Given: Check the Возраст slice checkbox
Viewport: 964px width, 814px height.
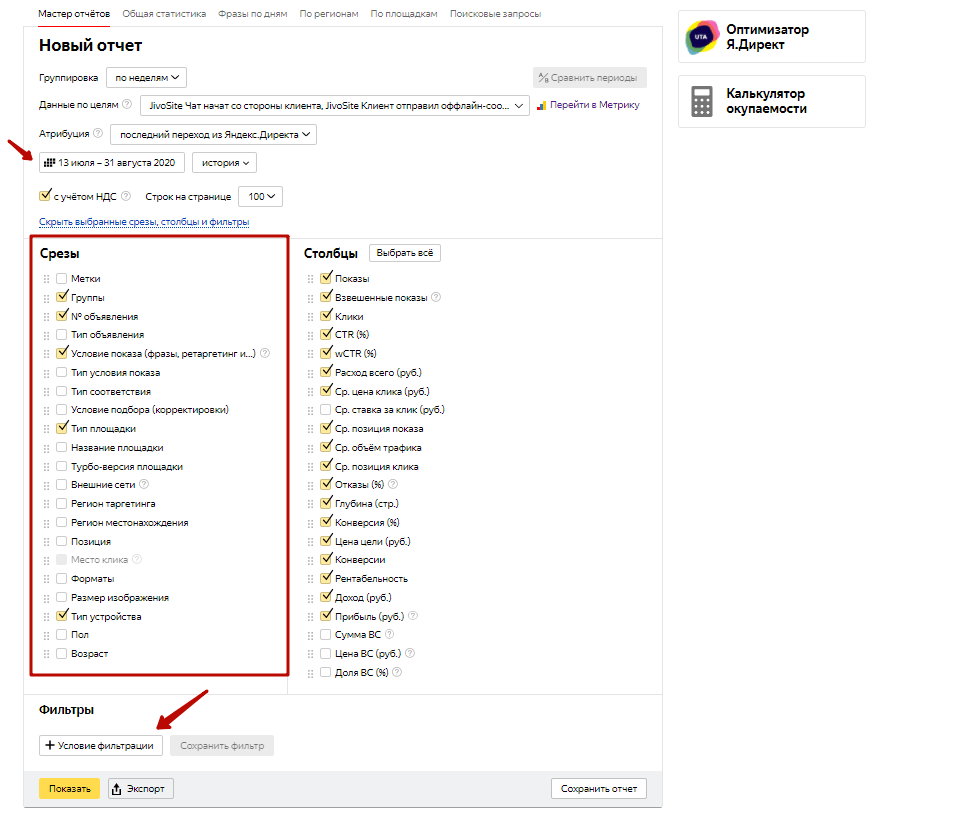Looking at the screenshot, I should (61, 654).
